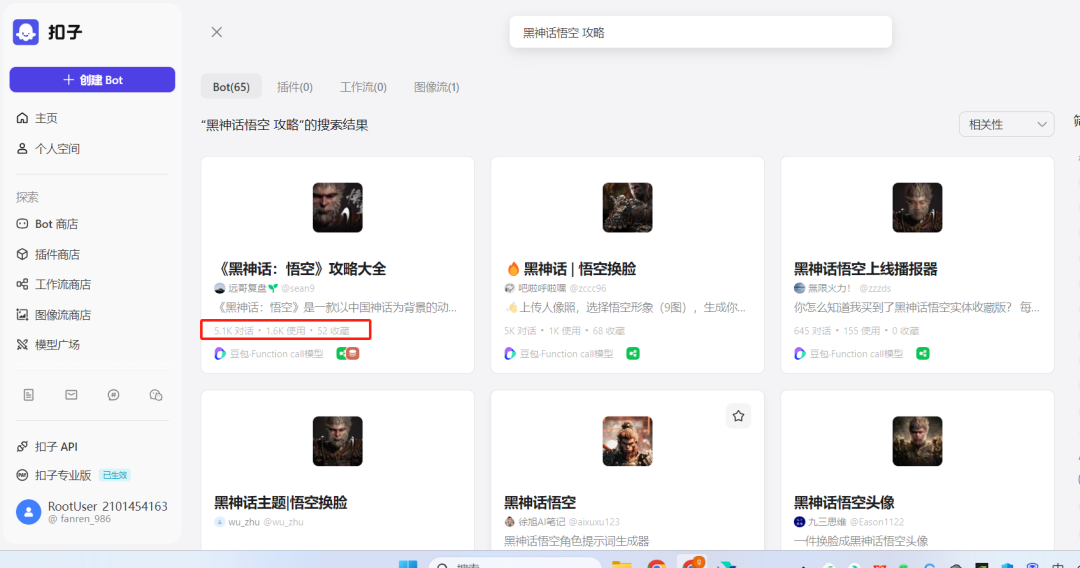Go to 主页 in the sidebar
Viewport: 1080px width, 568px height.
[37, 118]
